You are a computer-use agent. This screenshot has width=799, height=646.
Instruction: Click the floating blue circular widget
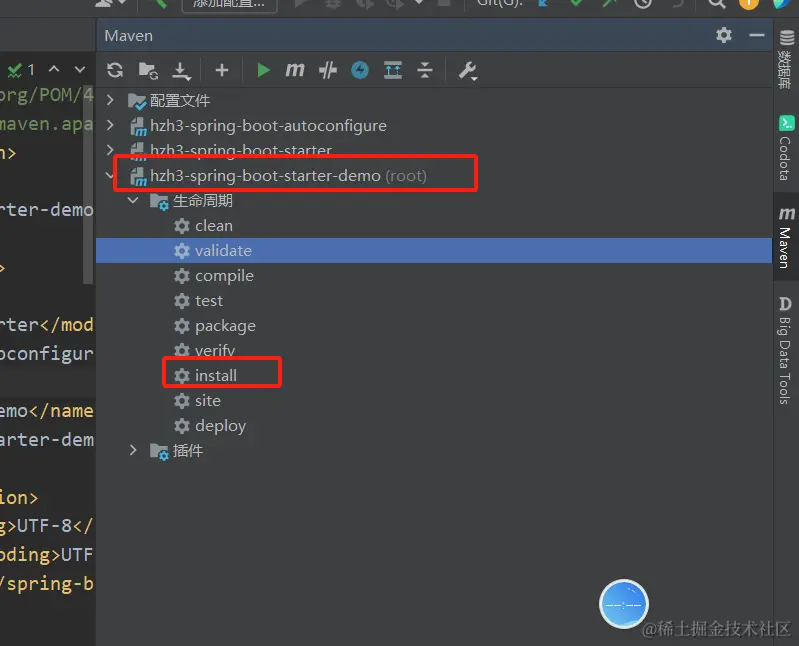tap(624, 604)
